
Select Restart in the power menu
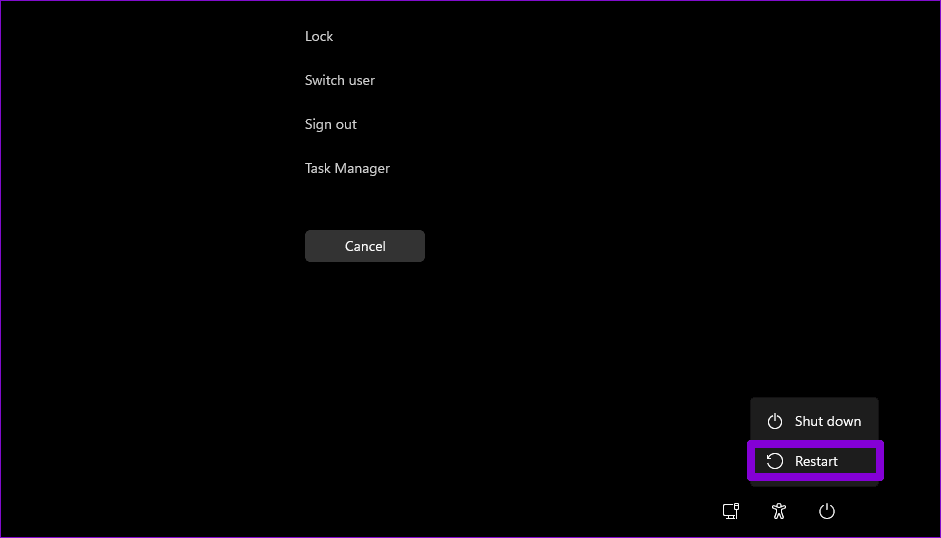click(815, 461)
